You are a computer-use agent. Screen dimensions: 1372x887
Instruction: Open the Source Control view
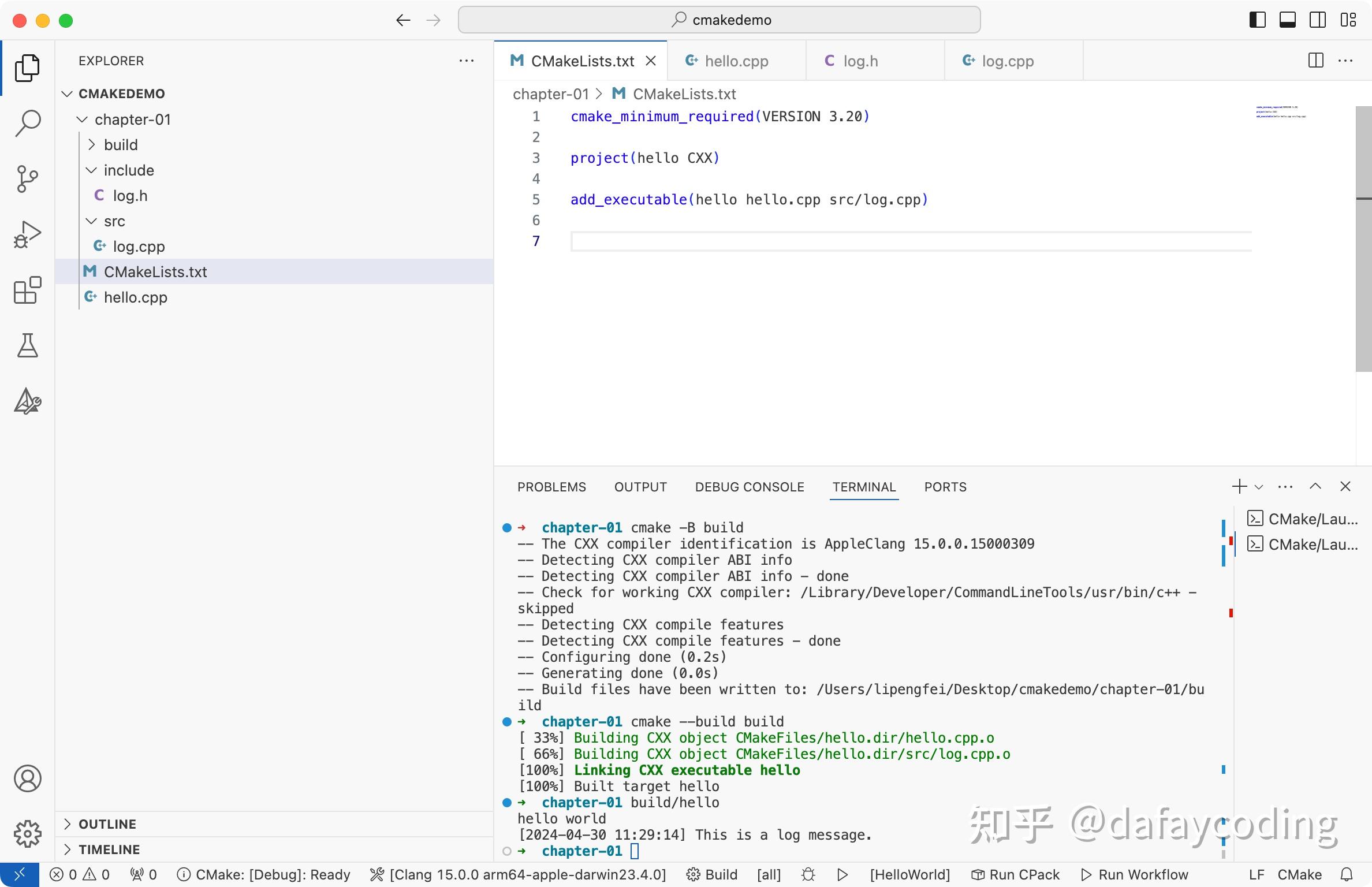(x=27, y=179)
